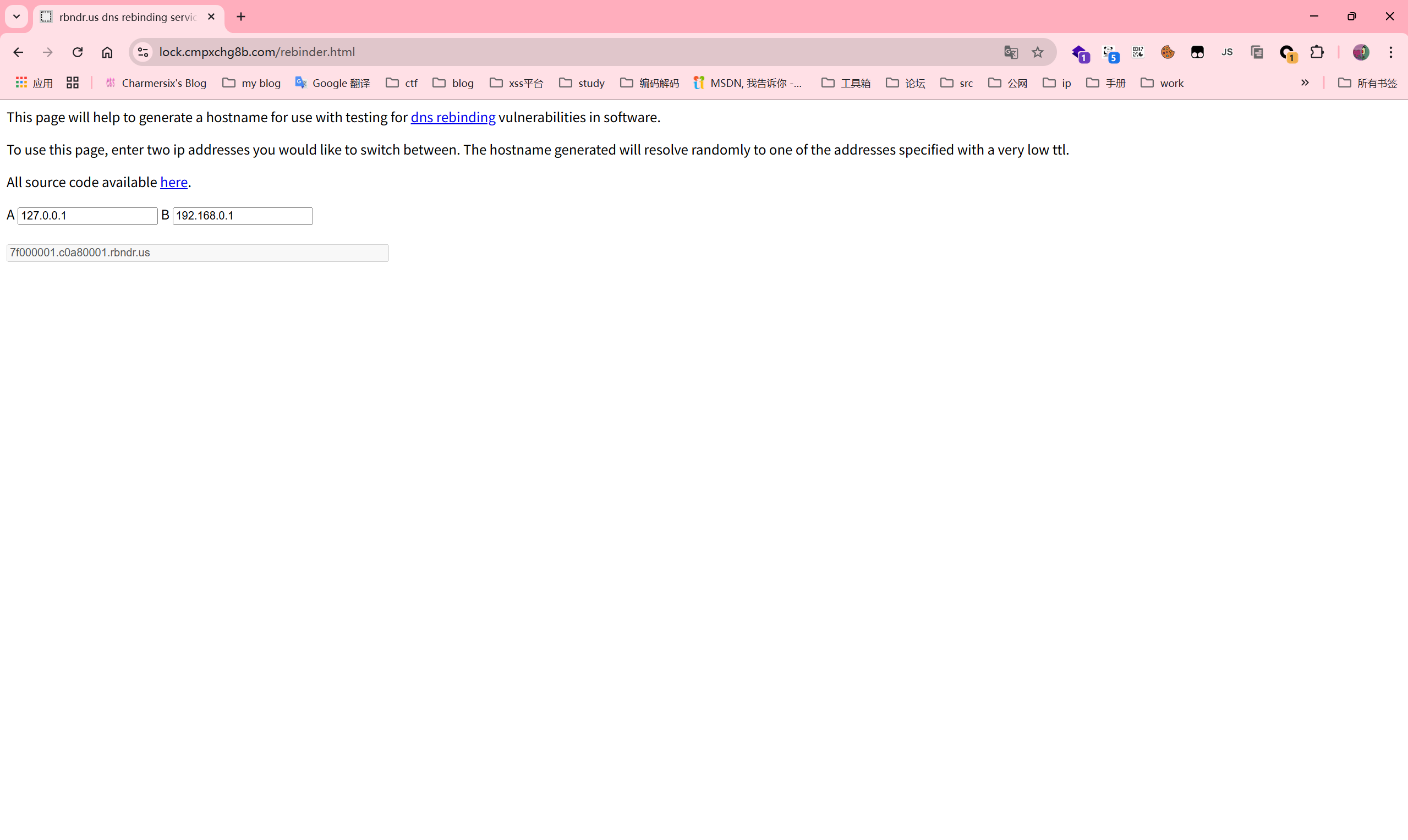Viewport: 1408px width, 840px height.
Task: Click the translate page icon in address bar
Action: tap(1011, 52)
